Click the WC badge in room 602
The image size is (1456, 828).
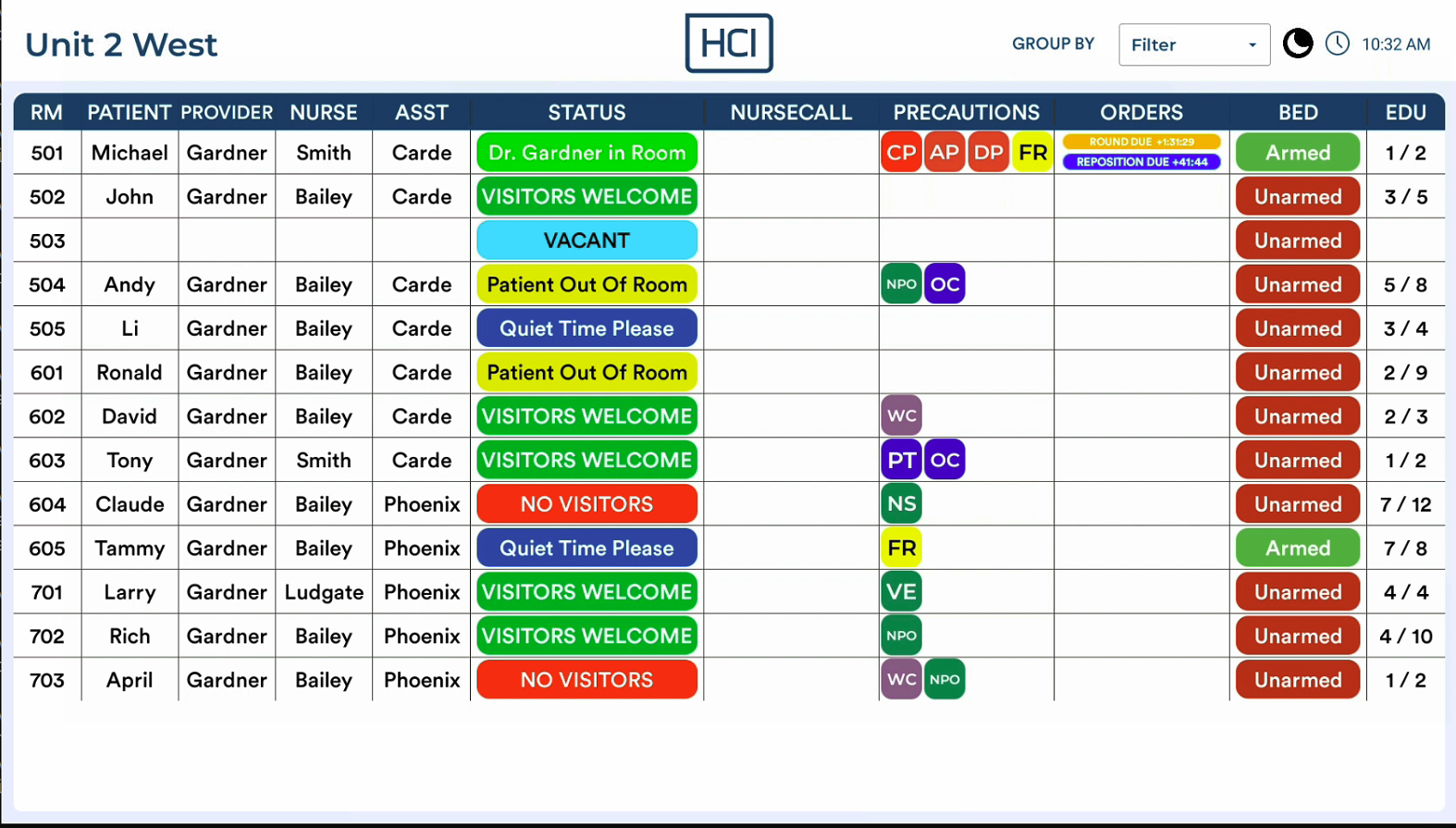[901, 415]
